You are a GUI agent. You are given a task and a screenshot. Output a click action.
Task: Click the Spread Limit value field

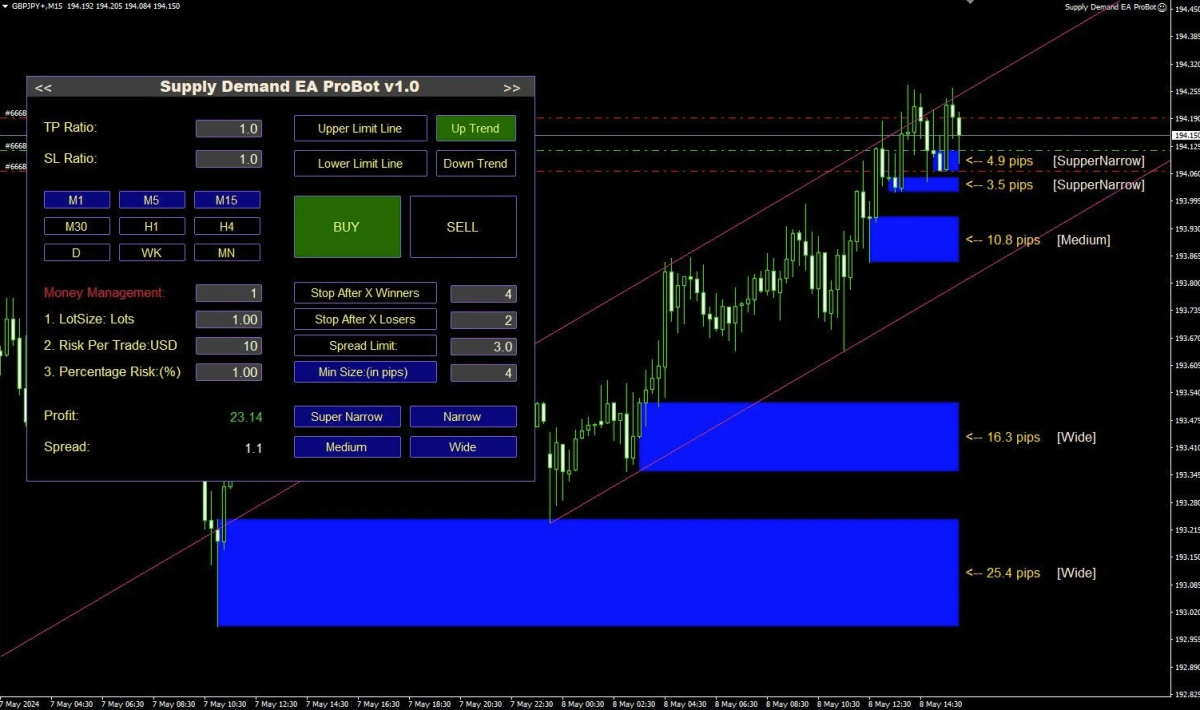point(483,347)
